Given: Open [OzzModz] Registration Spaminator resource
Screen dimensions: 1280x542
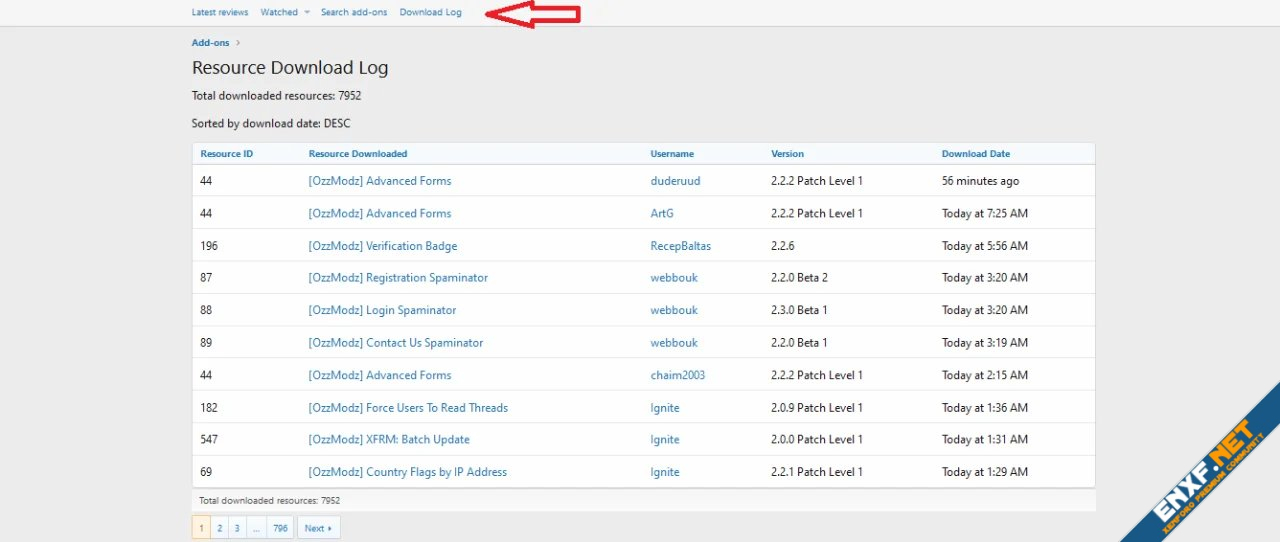Looking at the screenshot, I should tap(398, 278).
